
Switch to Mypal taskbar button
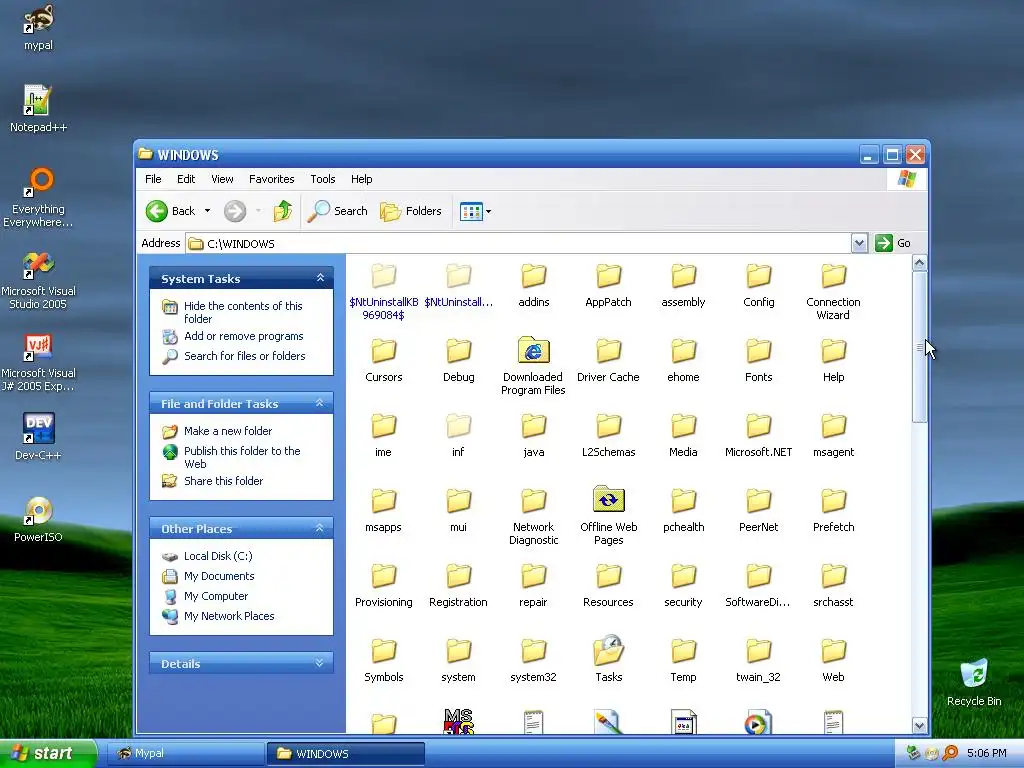click(x=185, y=754)
